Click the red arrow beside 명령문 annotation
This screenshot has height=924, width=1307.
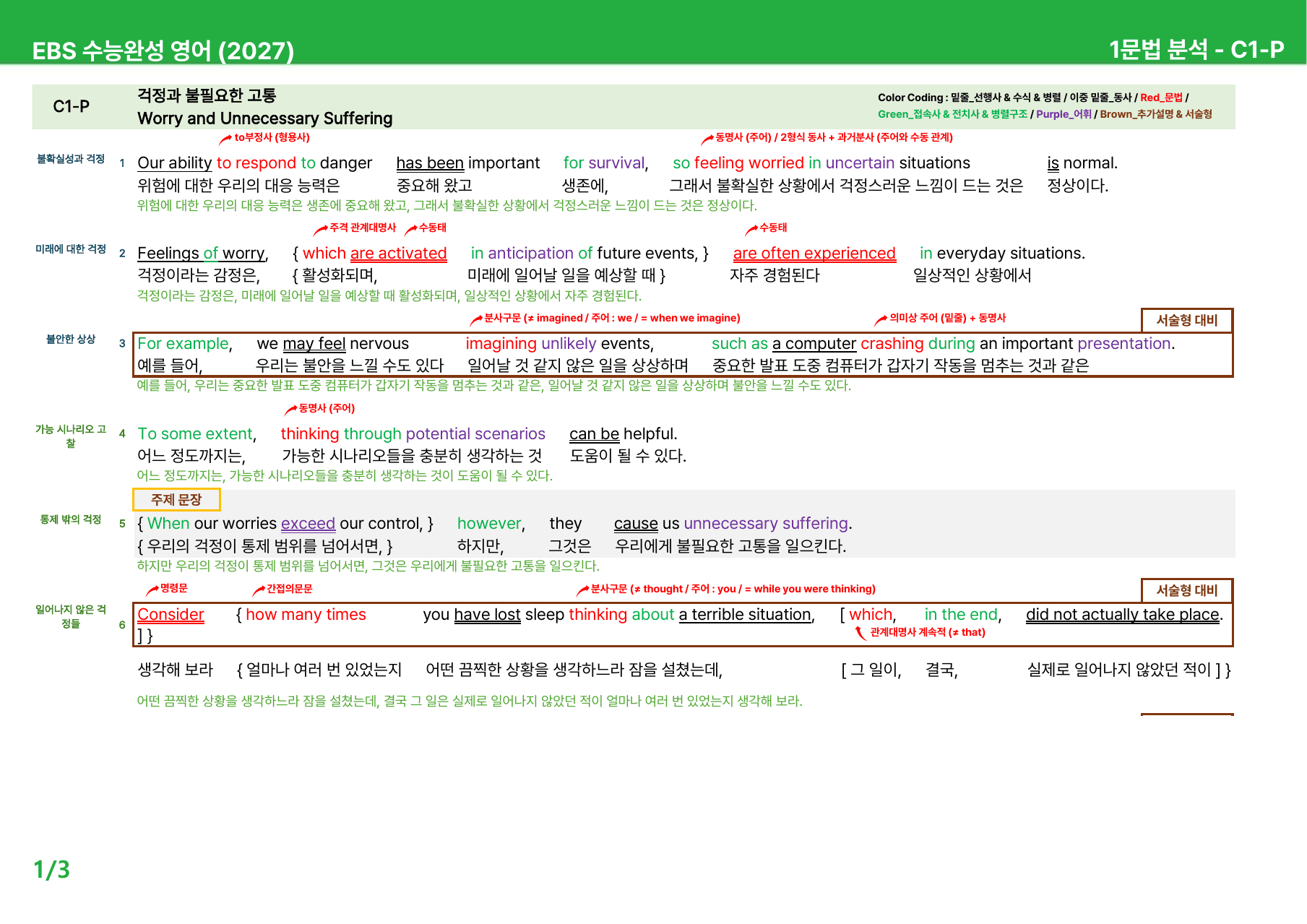tap(152, 590)
